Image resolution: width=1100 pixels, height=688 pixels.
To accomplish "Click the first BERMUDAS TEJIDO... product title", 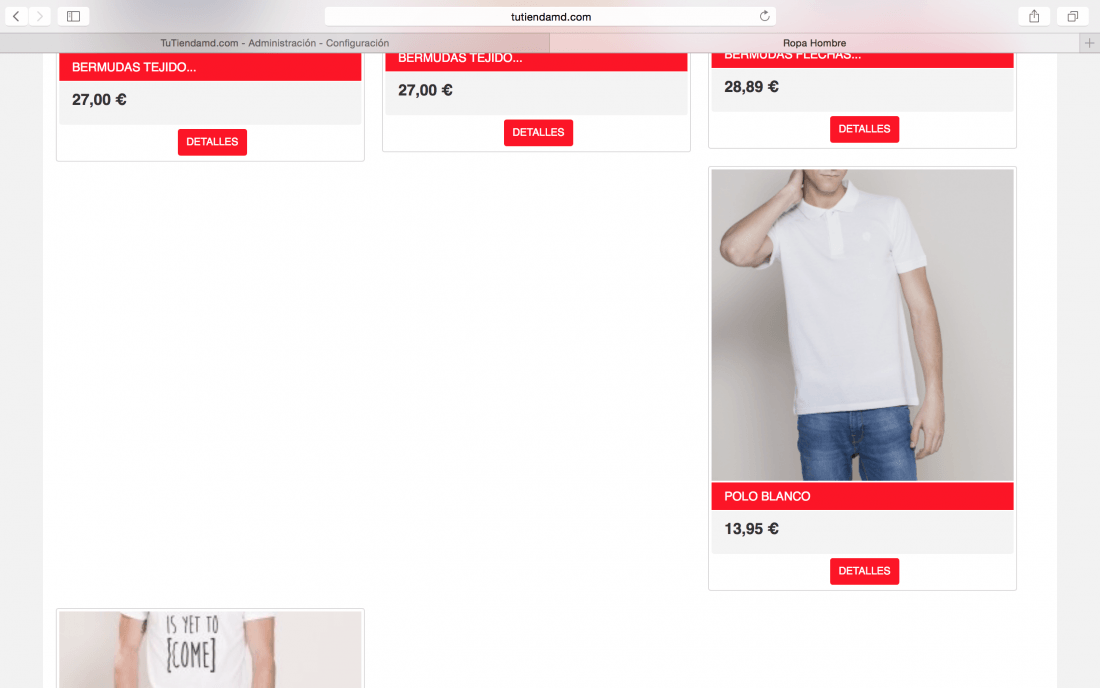I will [x=134, y=67].
